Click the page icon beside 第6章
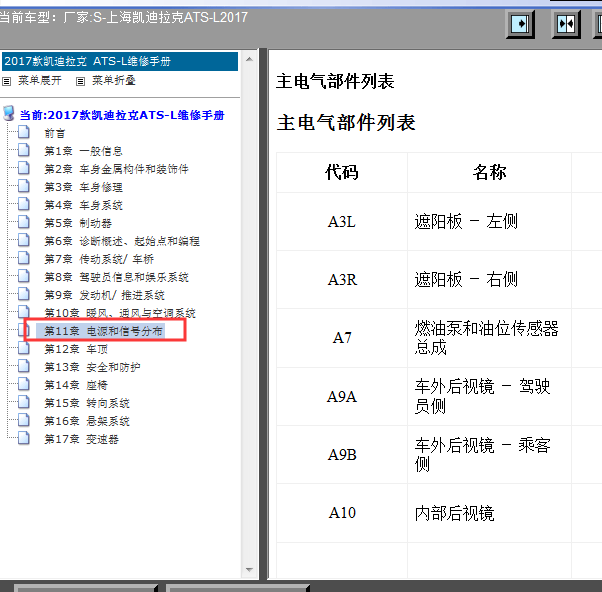Image resolution: width=602 pixels, height=592 pixels. coord(24,240)
